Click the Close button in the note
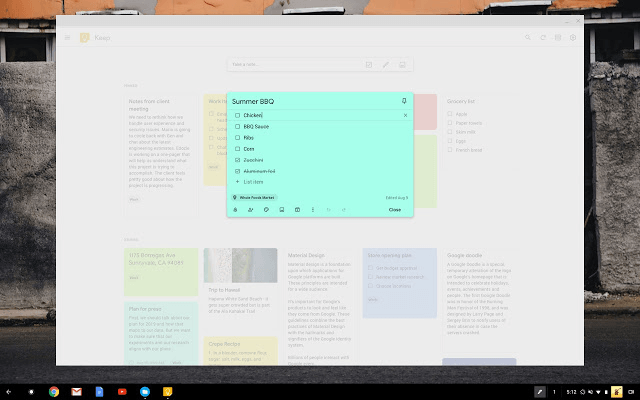Screen dimensions: 640x400 pyautogui.click(x=395, y=210)
